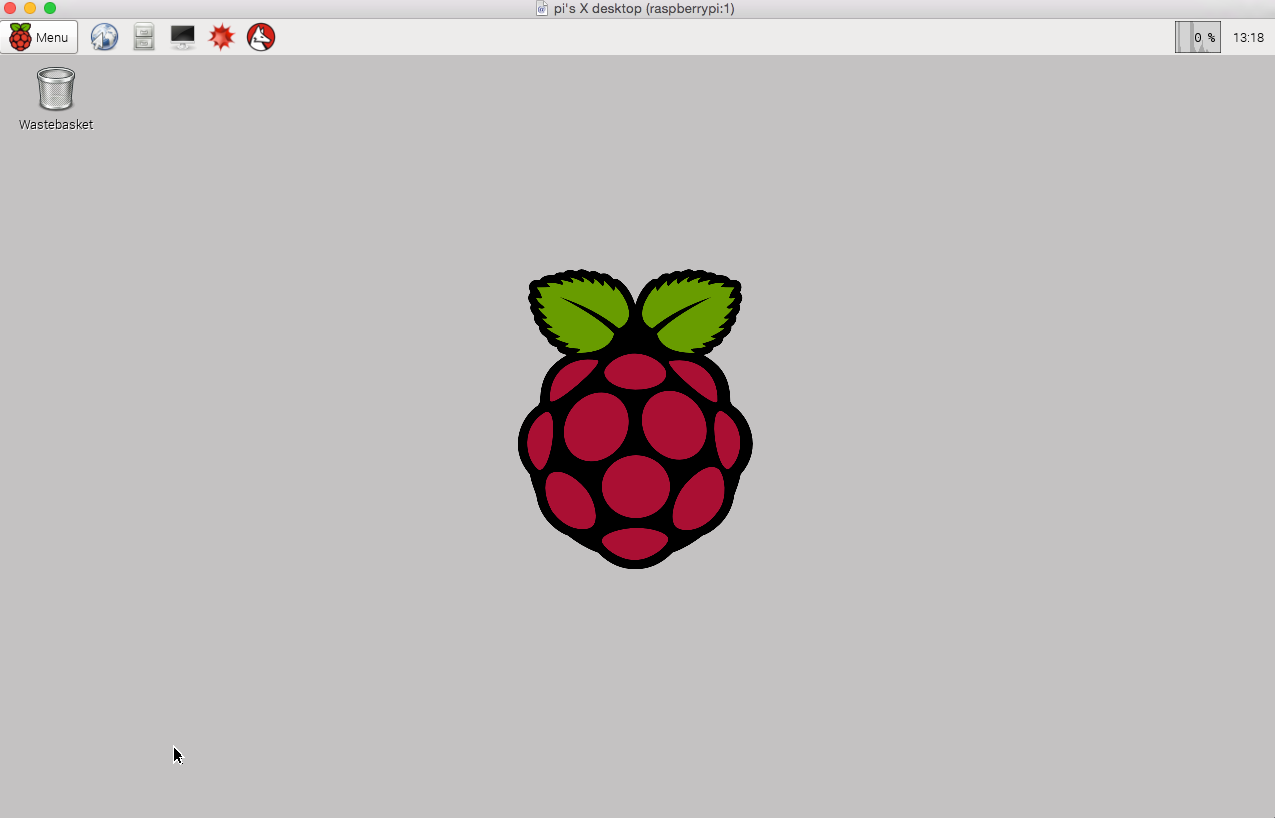Select the green zoom button of the VNC window

click(x=51, y=9)
